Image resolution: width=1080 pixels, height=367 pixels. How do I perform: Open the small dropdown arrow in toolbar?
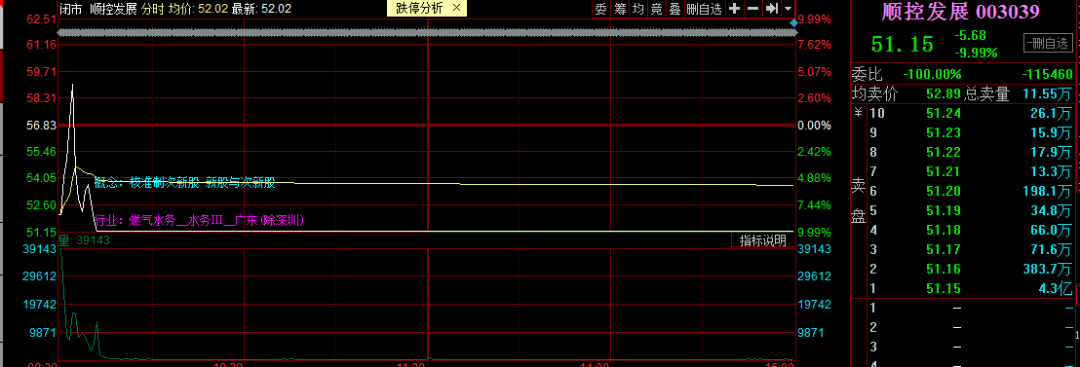[x=788, y=8]
